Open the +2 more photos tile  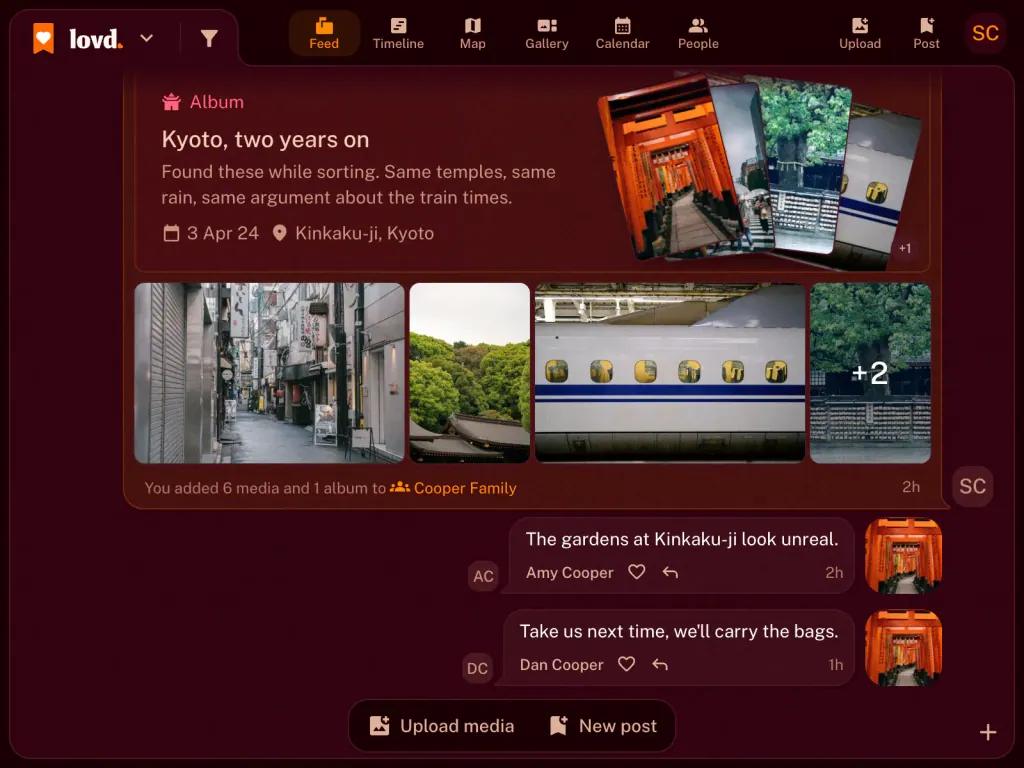click(871, 373)
